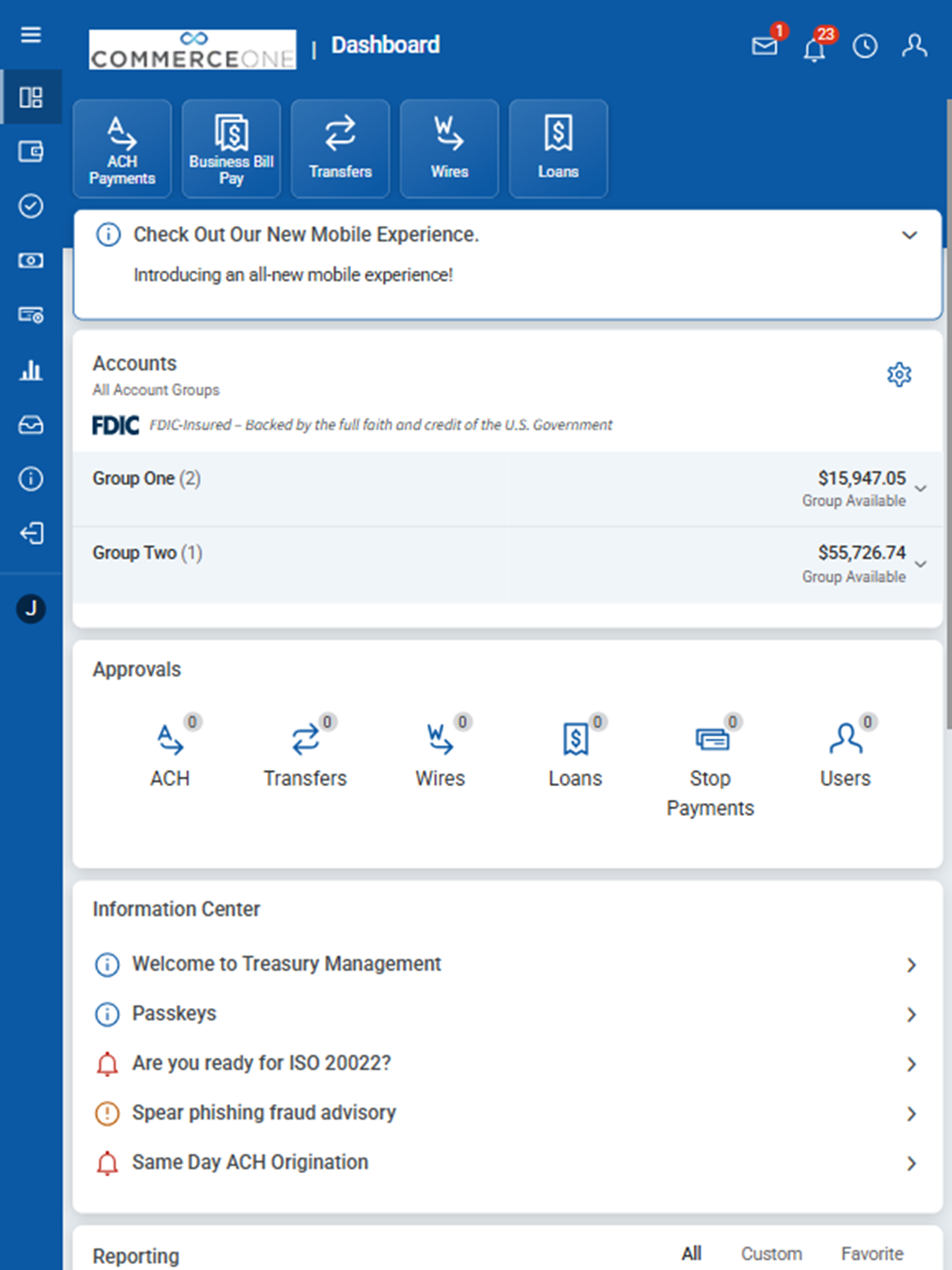This screenshot has height=1270, width=952.
Task: Click the Business Bill Pay shortcut tile
Action: click(x=231, y=149)
